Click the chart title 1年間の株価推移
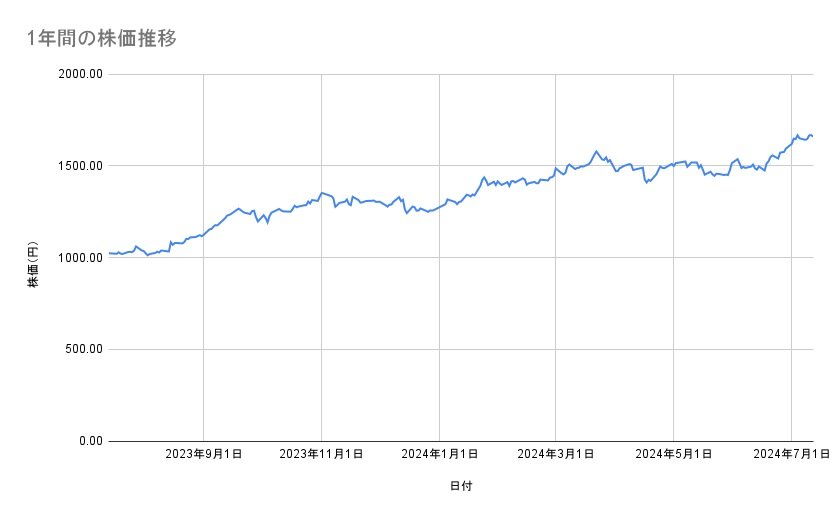 tap(104, 39)
